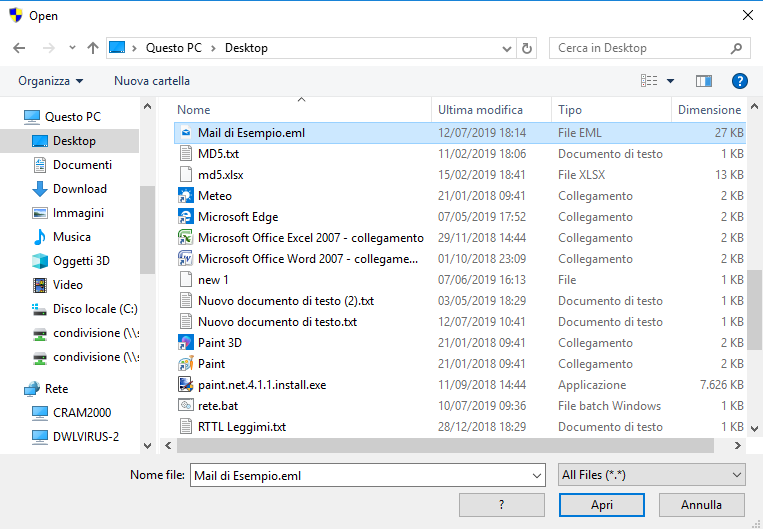Screen dimensions: 763x529
Task: Select MD5.txt file icon
Action: click(x=185, y=154)
